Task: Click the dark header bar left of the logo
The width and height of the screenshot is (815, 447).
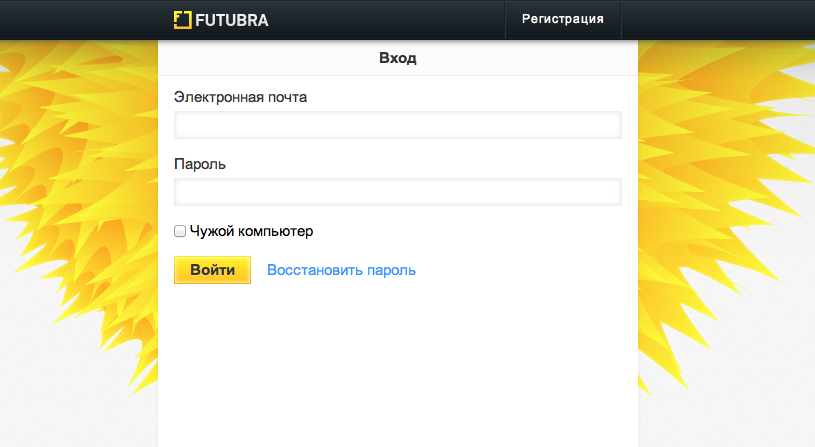Action: pos(80,19)
